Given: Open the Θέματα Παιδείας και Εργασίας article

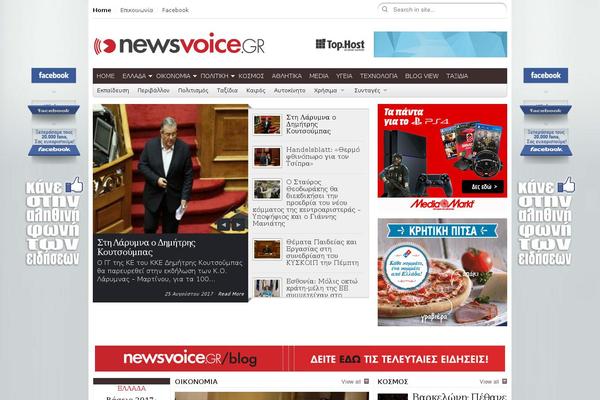Looking at the screenshot, I should (x=322, y=252).
